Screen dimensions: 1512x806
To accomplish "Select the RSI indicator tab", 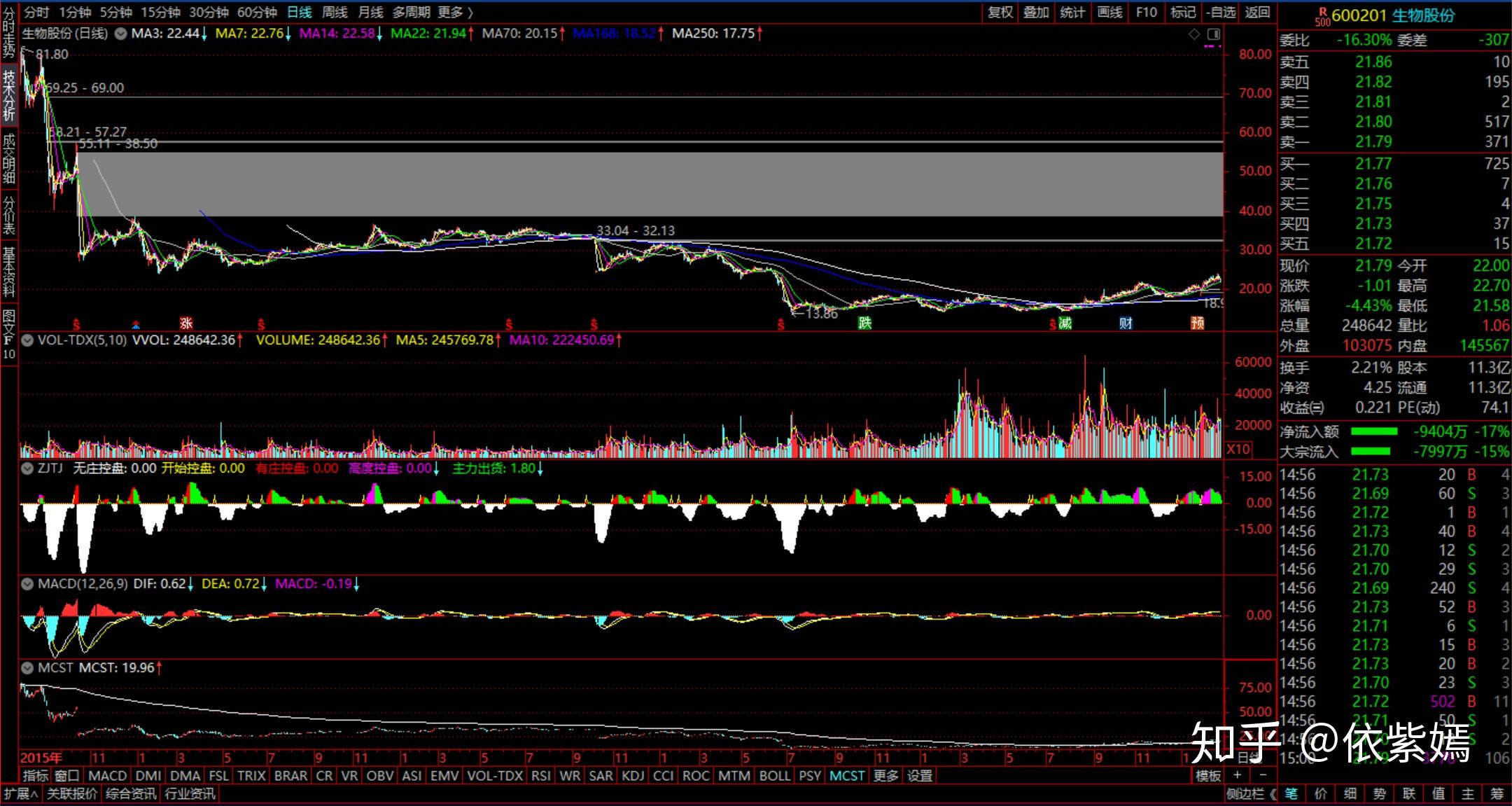I will pos(540,775).
